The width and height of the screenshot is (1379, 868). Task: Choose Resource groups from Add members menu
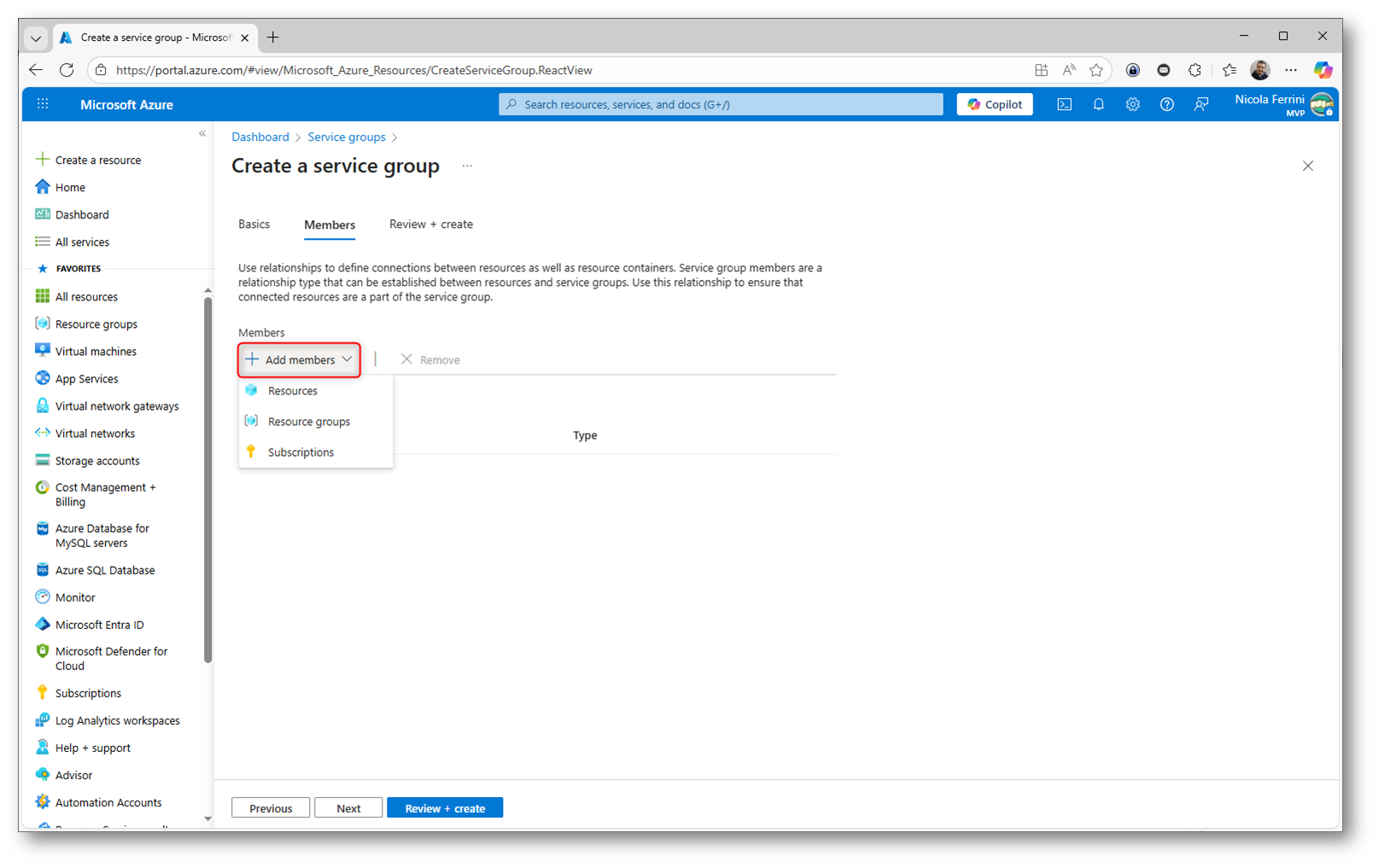pos(308,422)
